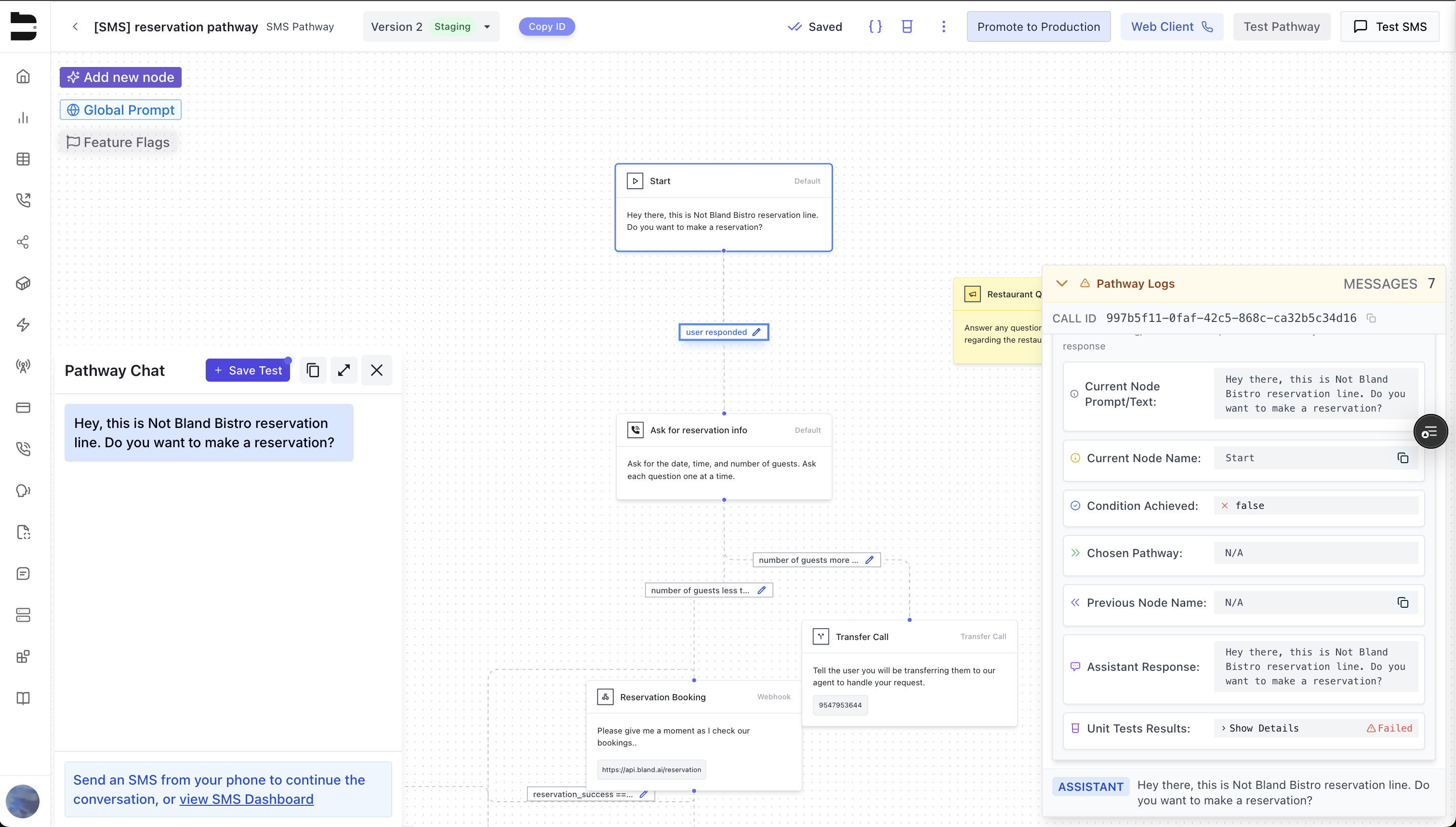Select the Reservation Booking webhook node
Image resolution: width=1456 pixels, height=827 pixels.
coord(694,735)
